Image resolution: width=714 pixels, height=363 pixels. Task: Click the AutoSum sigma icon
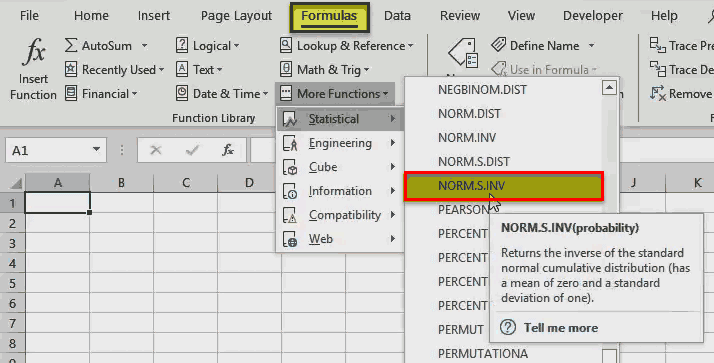click(x=71, y=46)
